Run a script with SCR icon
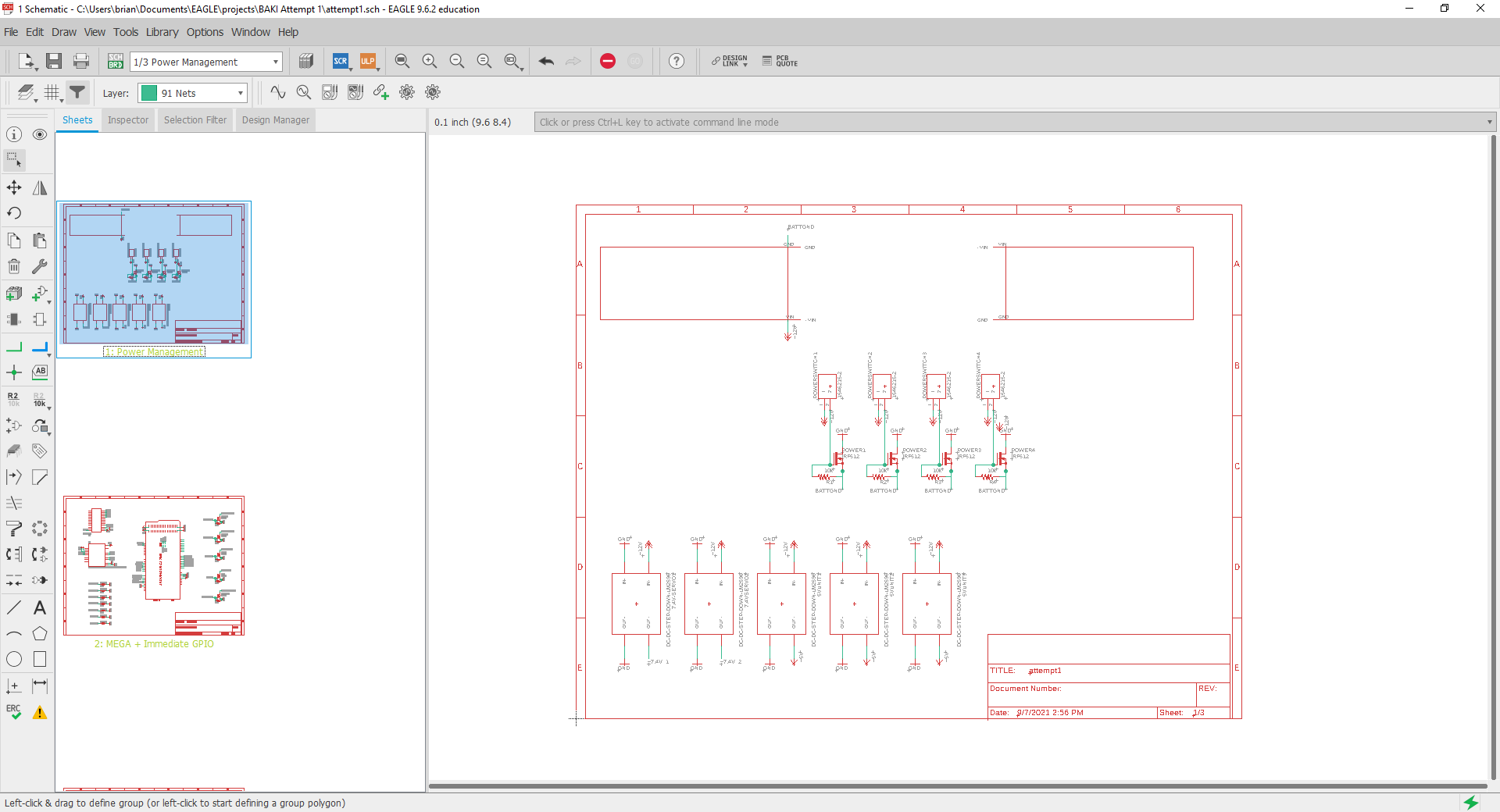1500x812 pixels. (x=341, y=62)
